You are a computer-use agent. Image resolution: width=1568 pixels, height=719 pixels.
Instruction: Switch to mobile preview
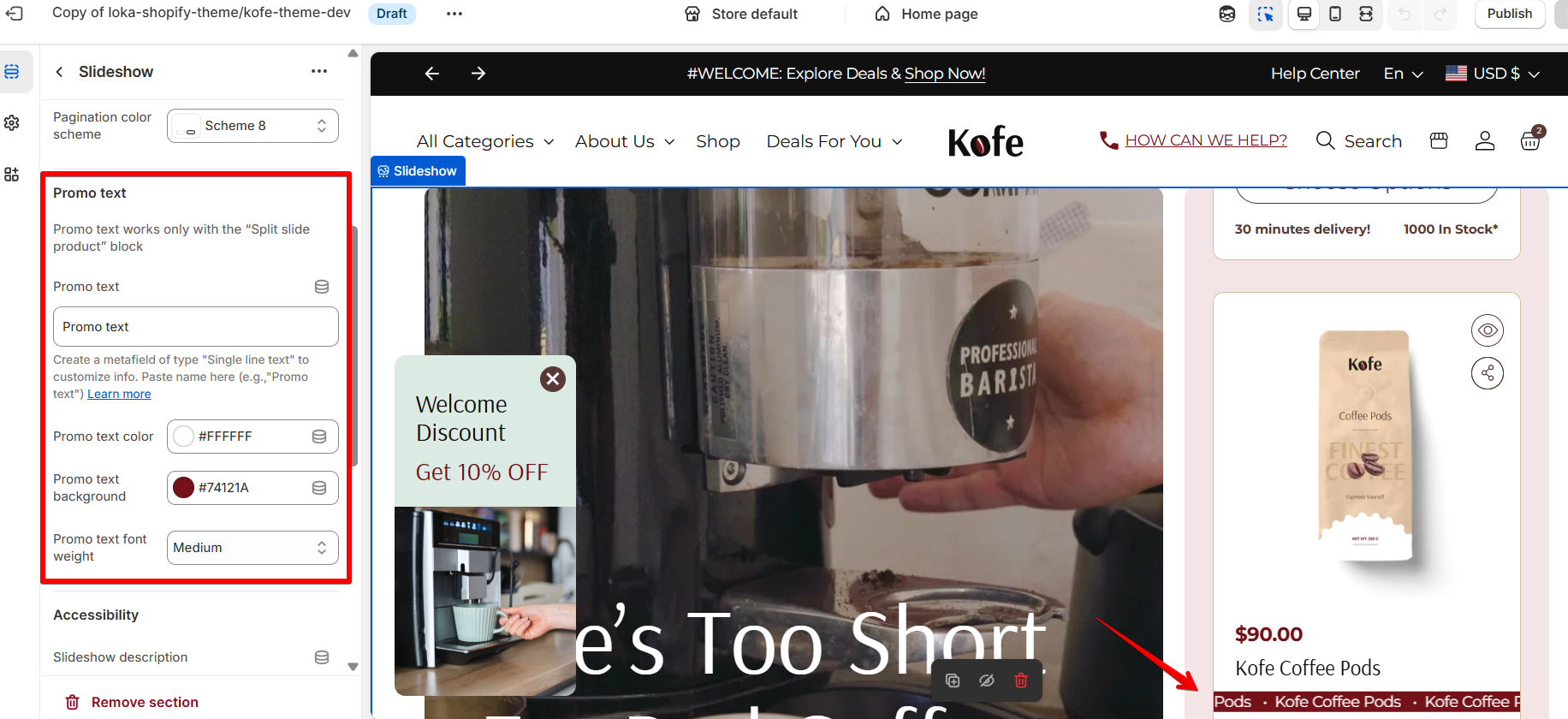[1335, 14]
